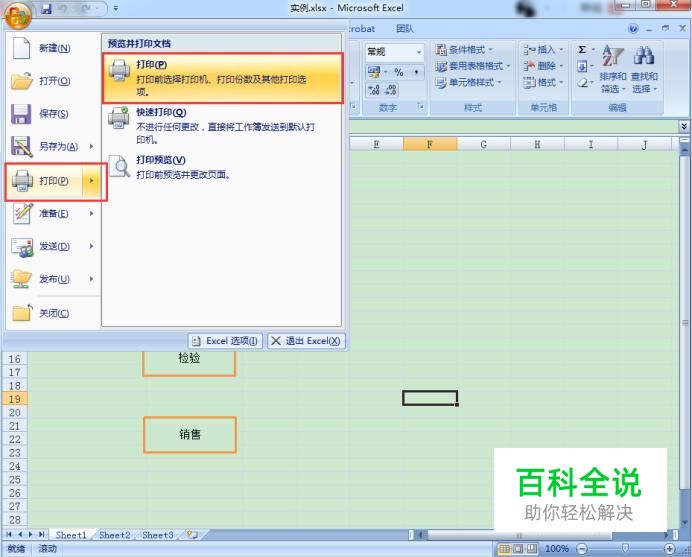
Task: Click the Save icon in quick access toolbar
Action: pos(46,8)
